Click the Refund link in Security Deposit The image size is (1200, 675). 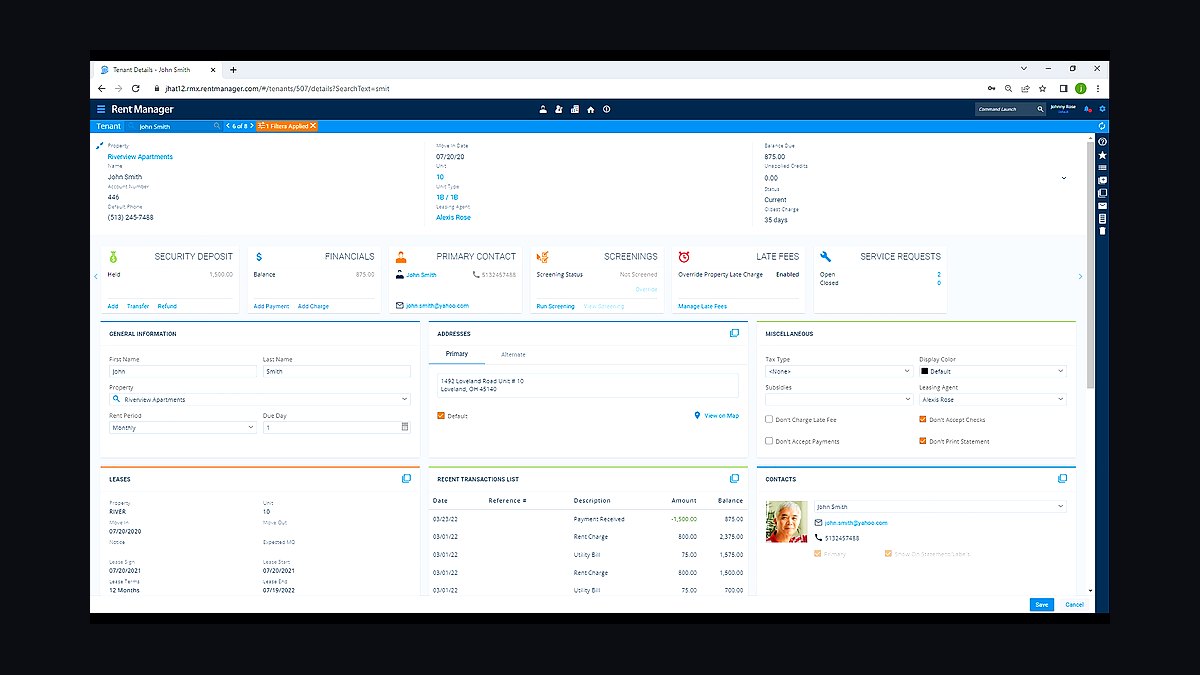click(x=167, y=306)
